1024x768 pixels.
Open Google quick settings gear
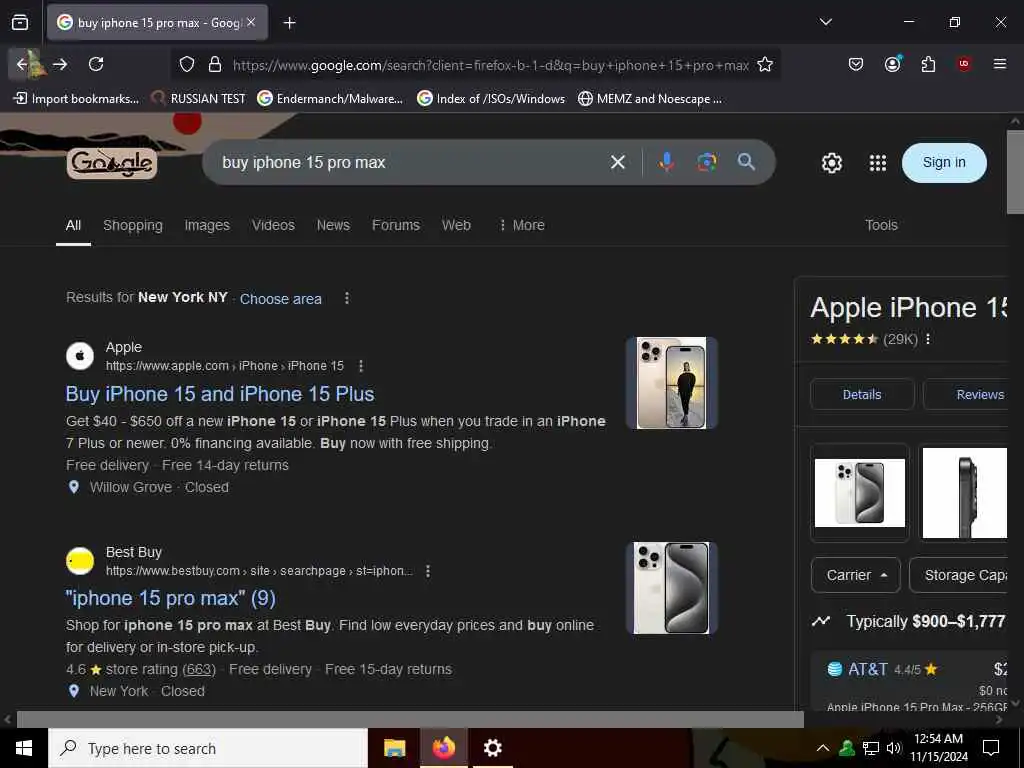(831, 163)
